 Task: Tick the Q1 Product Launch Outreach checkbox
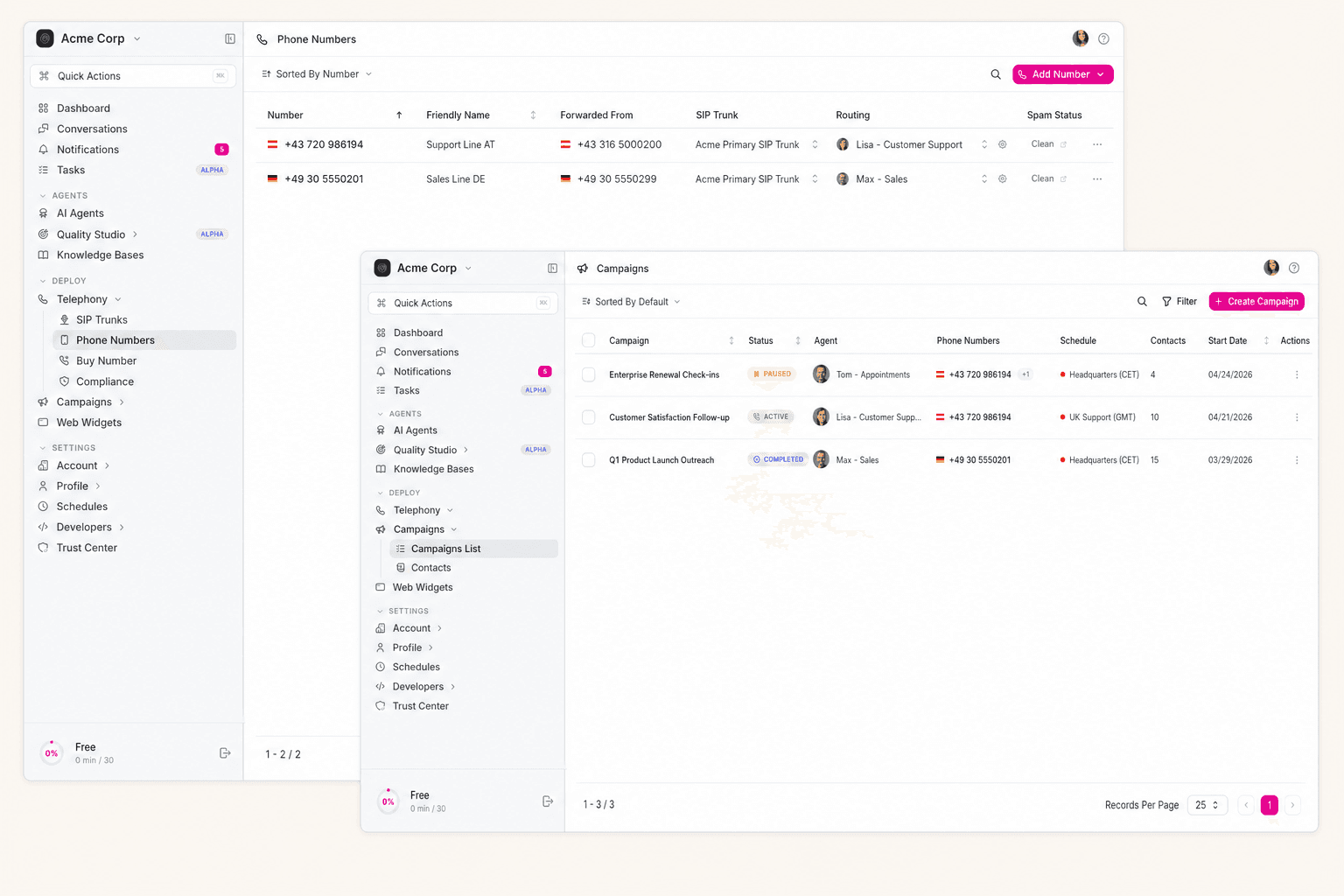coord(588,458)
